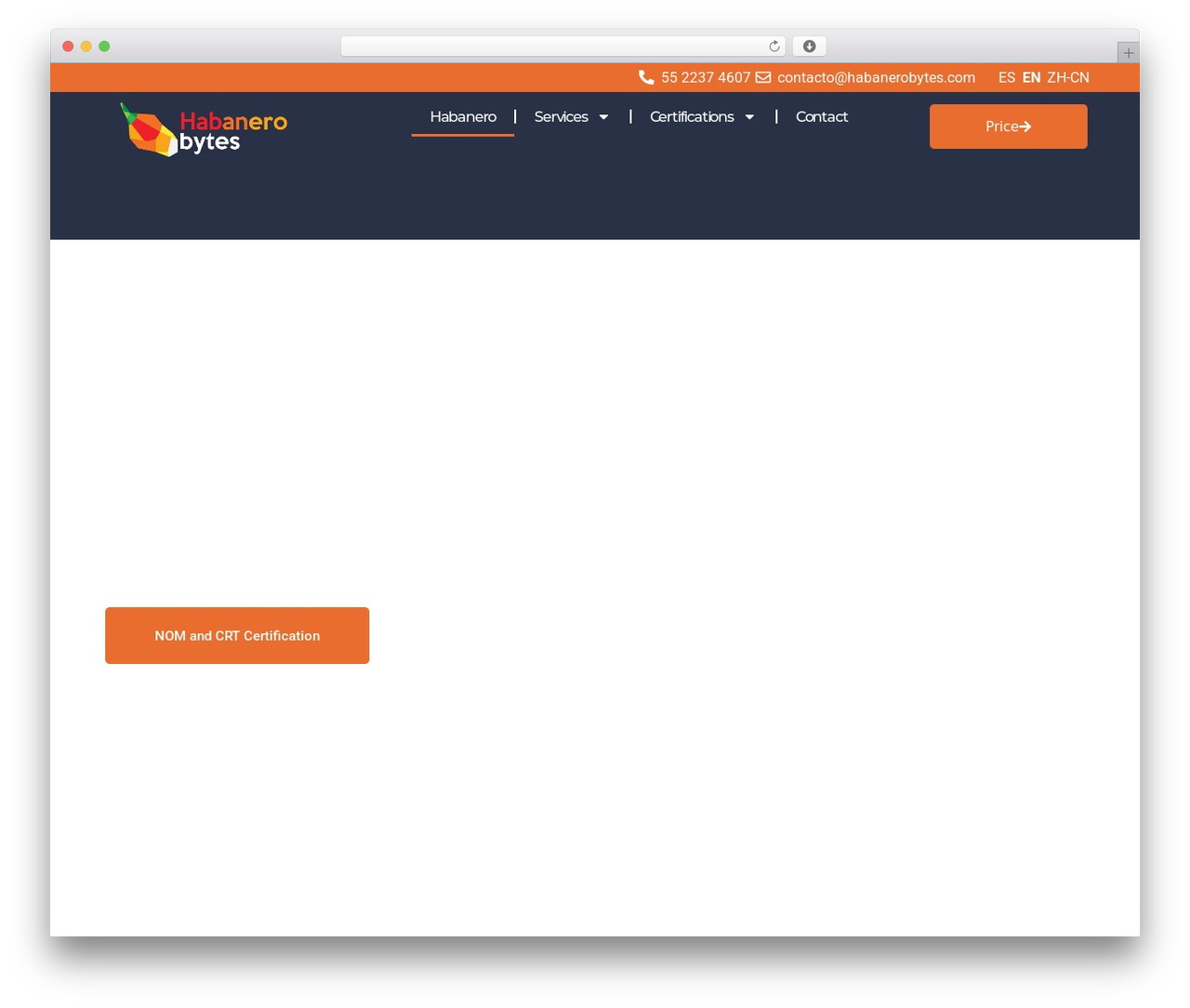
Task: Minimize the window with the yellow button
Action: click(86, 46)
